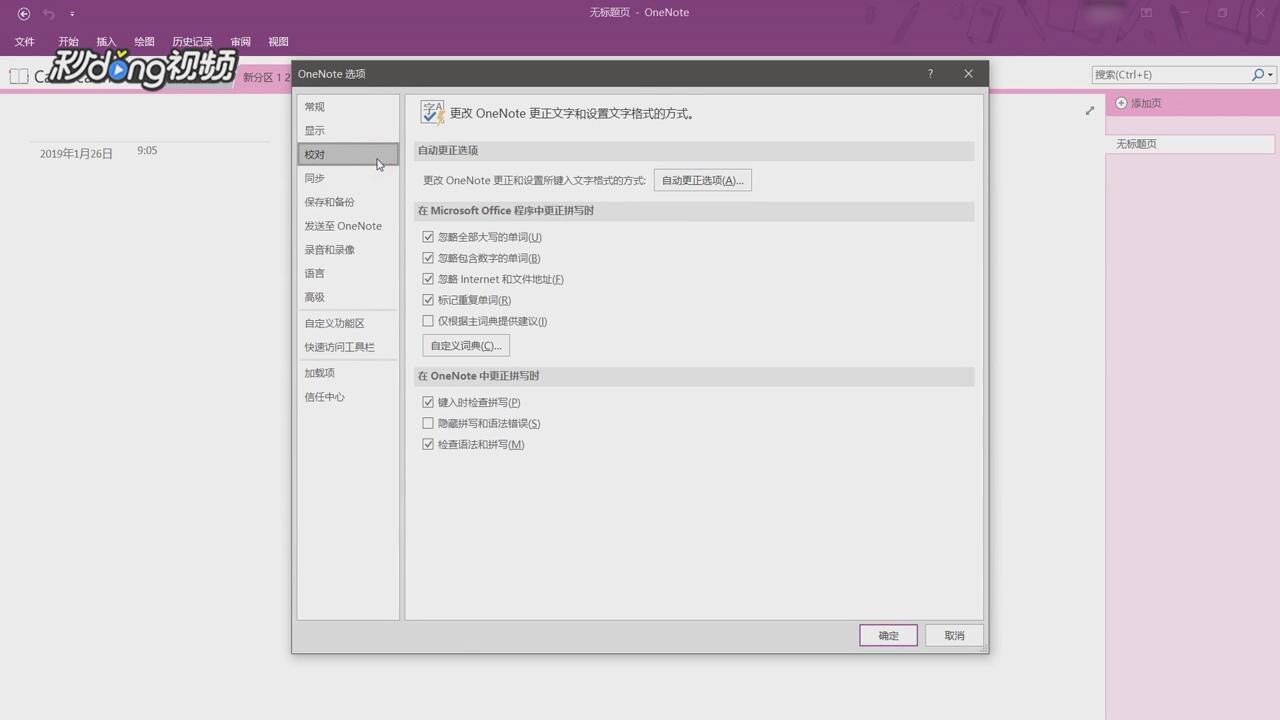Click the add page plus icon

click(1121, 103)
